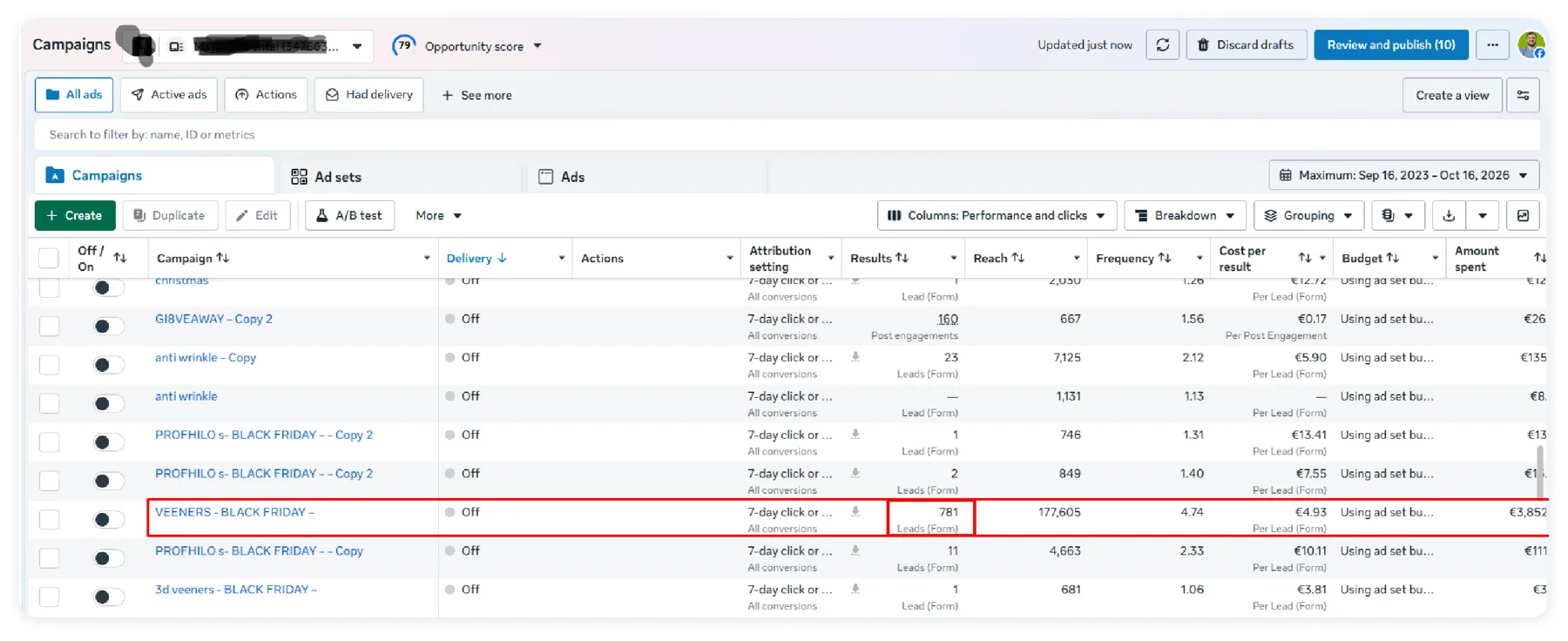
Task: Click download icon in VEENERS row results
Action: [x=855, y=511]
